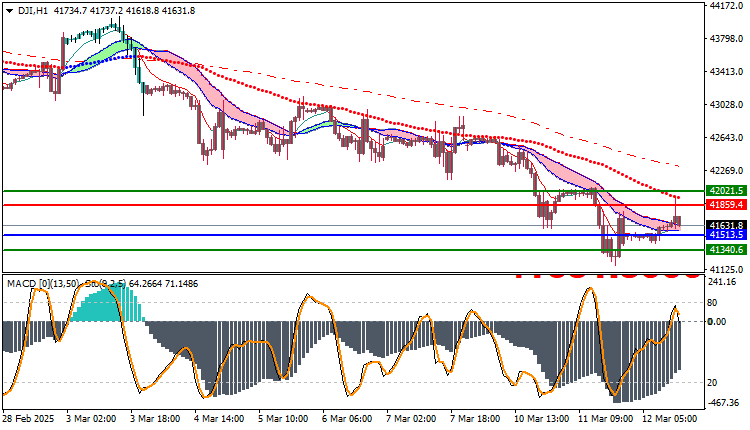Click the 4 Mar 14:00 time label

(x=219, y=419)
